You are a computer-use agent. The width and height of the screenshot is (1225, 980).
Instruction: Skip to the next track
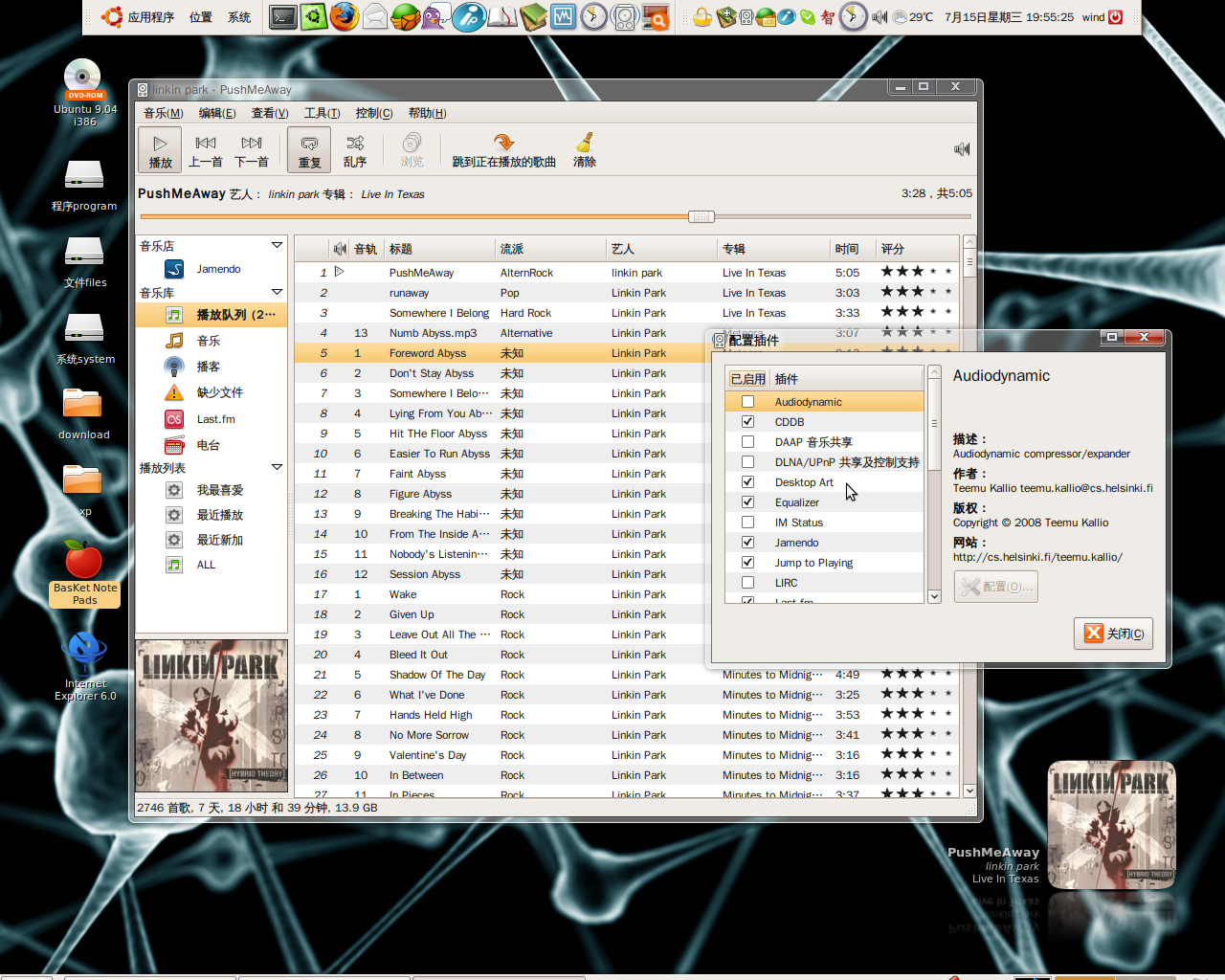[252, 150]
